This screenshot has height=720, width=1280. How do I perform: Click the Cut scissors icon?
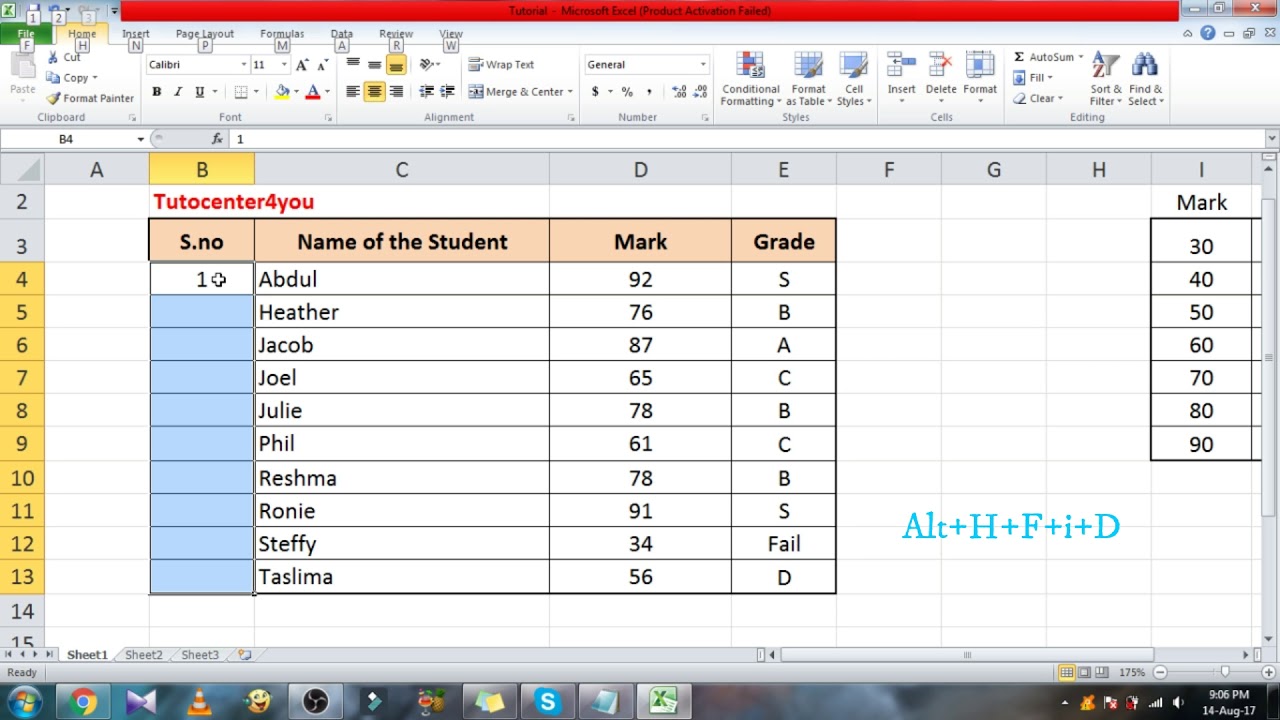pyautogui.click(x=53, y=58)
